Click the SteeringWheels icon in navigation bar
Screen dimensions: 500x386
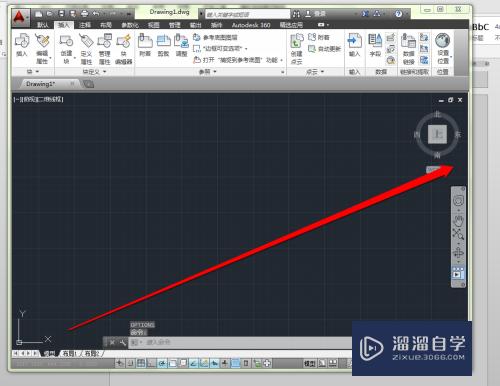(x=458, y=201)
